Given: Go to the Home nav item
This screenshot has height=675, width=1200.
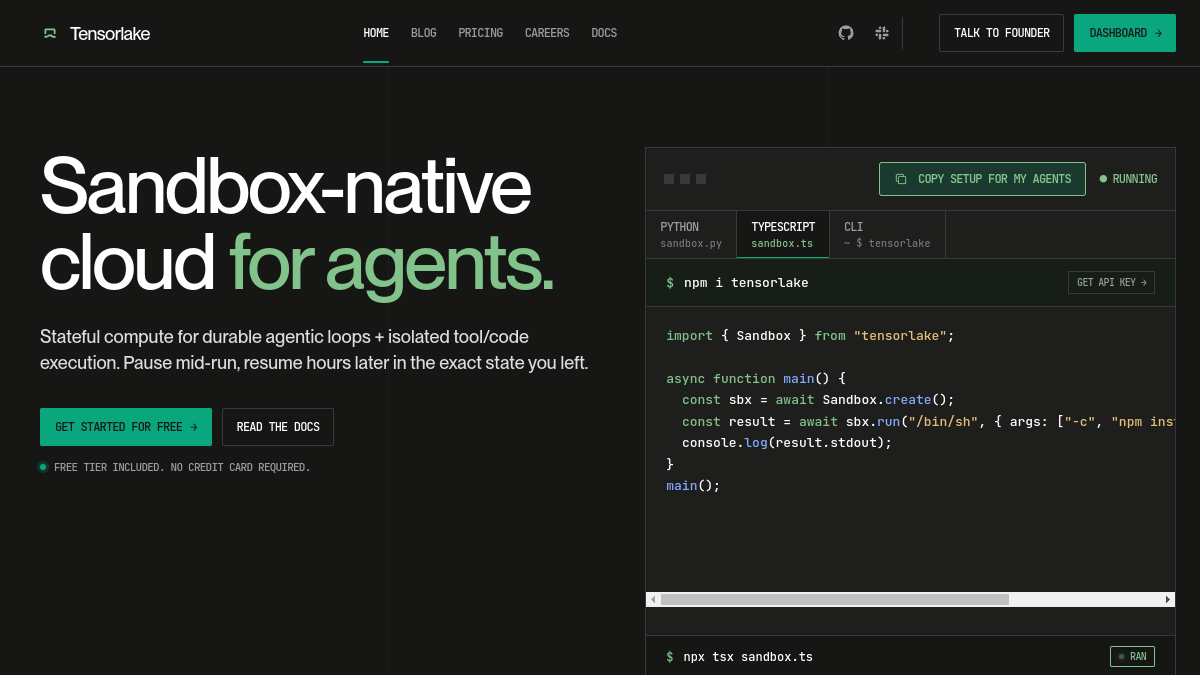Looking at the screenshot, I should (x=376, y=33).
